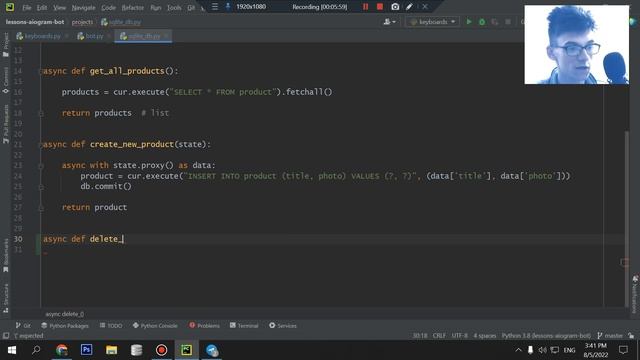Change UTF-8 file encoding
This screenshot has height=360, width=640.
(460, 336)
